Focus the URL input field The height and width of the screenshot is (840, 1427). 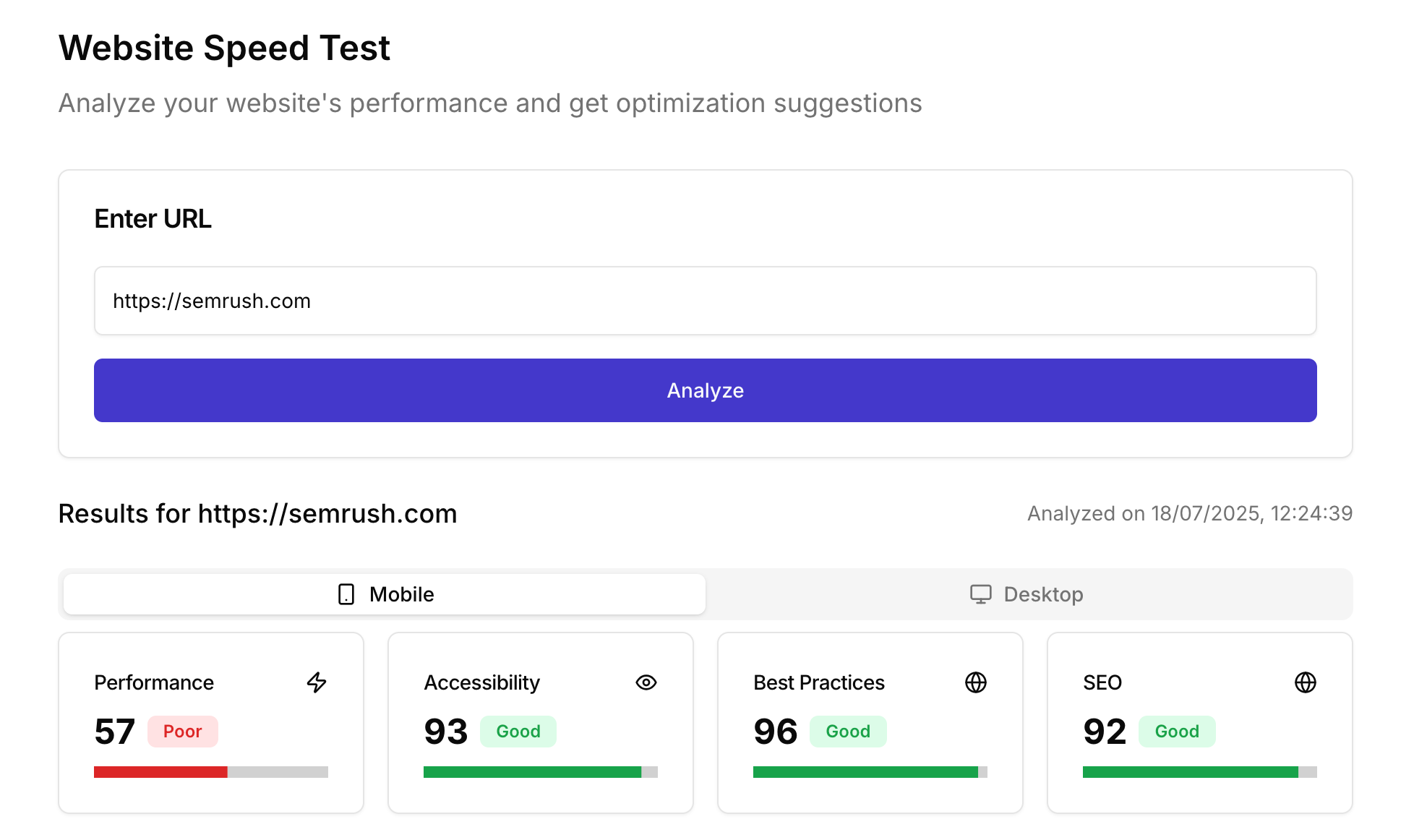[706, 301]
